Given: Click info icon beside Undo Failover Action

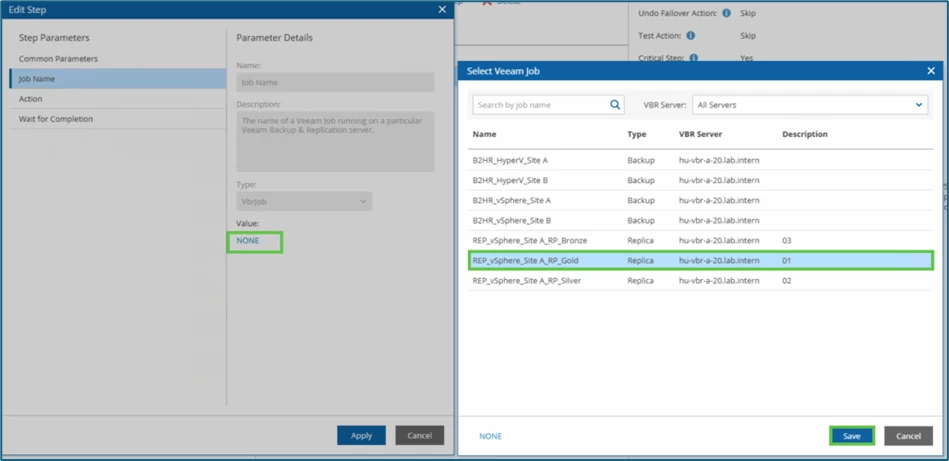Looking at the screenshot, I should 726,14.
